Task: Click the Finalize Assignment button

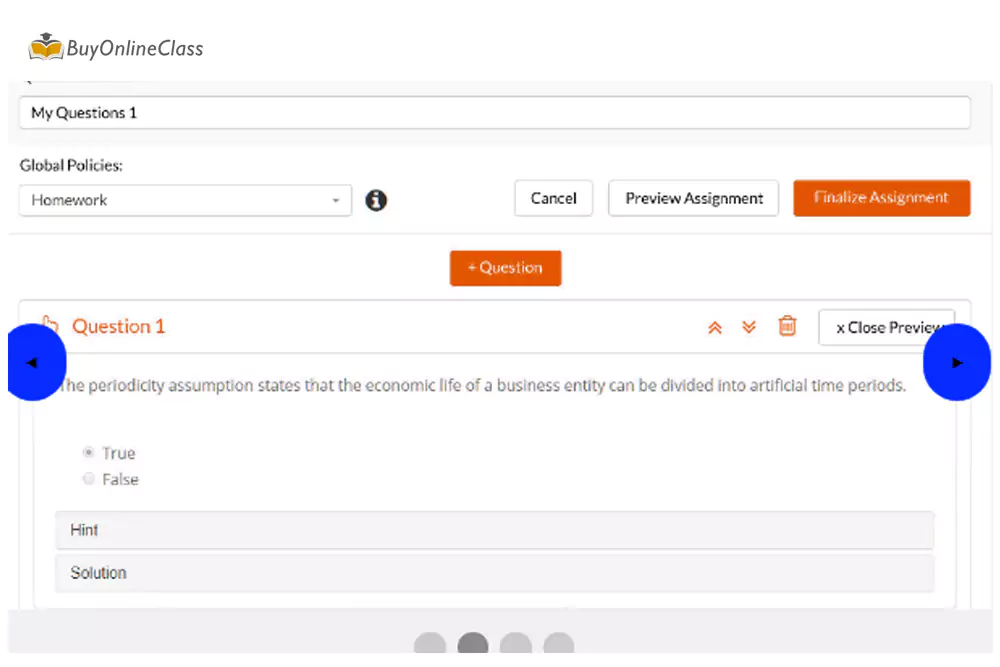Action: pos(881,198)
